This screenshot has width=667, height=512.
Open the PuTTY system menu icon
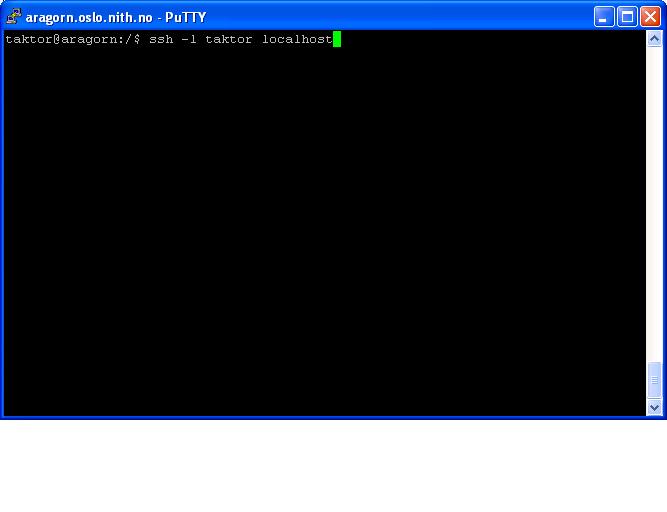coord(14,17)
